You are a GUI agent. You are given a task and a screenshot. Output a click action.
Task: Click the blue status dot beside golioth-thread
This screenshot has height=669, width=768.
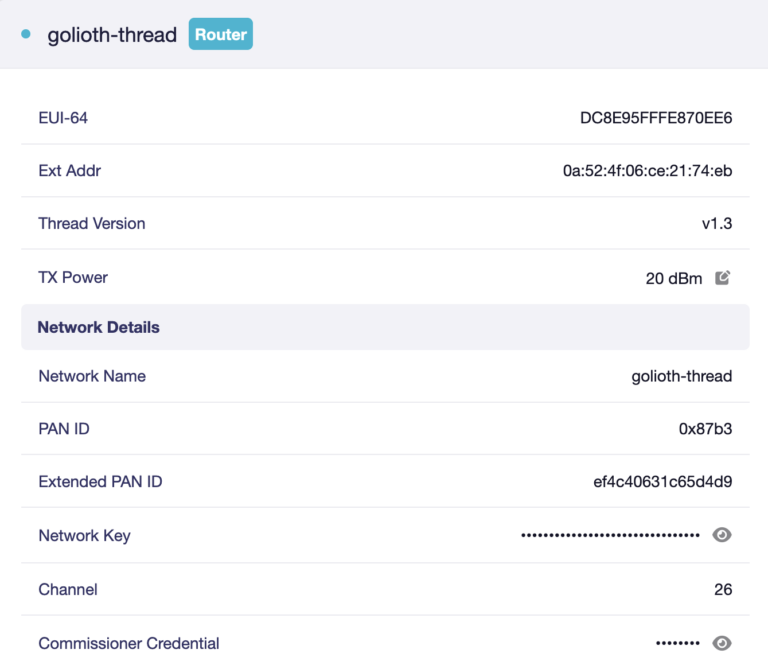pyautogui.click(x=26, y=34)
